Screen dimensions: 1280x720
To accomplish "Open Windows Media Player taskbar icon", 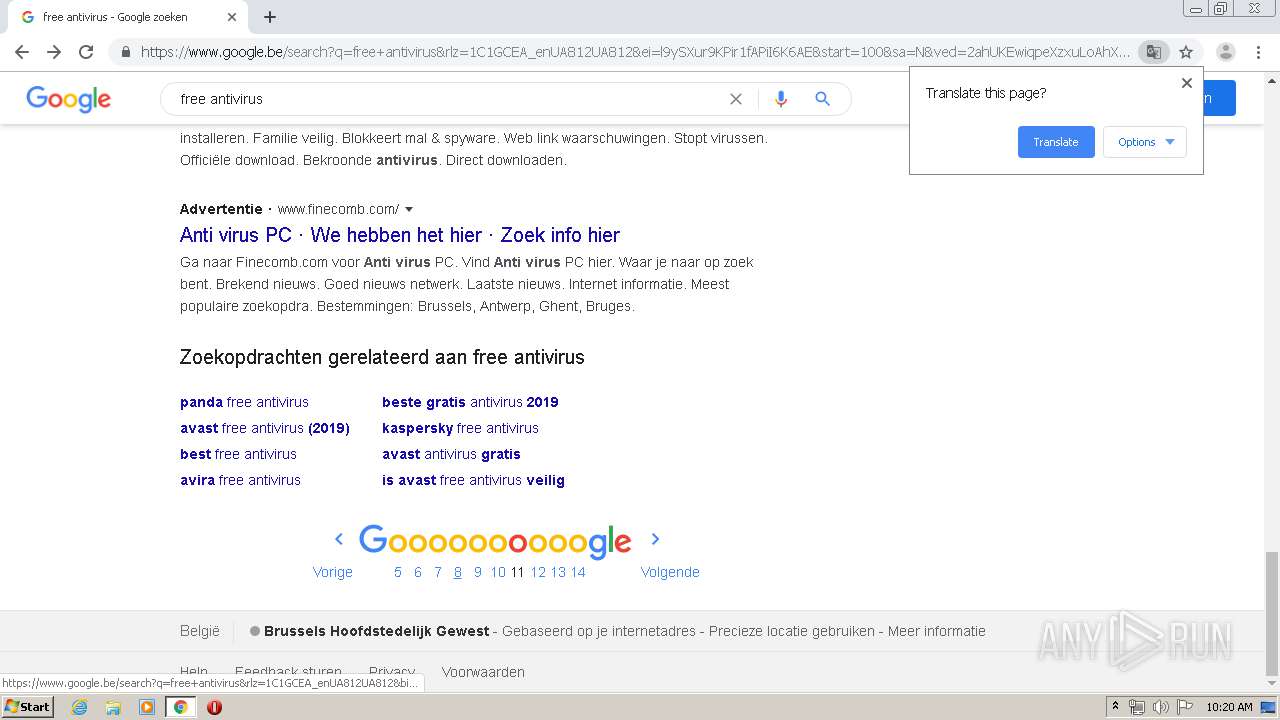I will click(x=147, y=707).
